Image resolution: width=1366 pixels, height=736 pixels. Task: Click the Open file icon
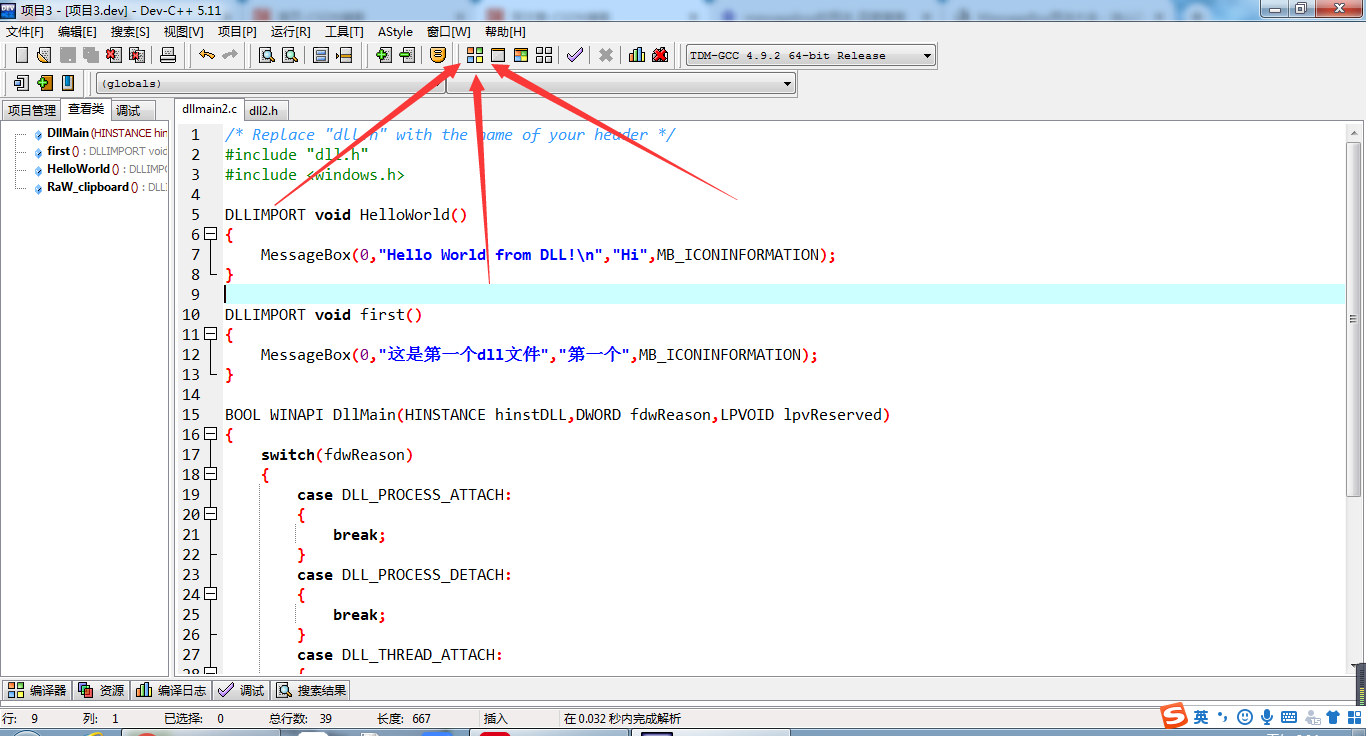pos(44,55)
